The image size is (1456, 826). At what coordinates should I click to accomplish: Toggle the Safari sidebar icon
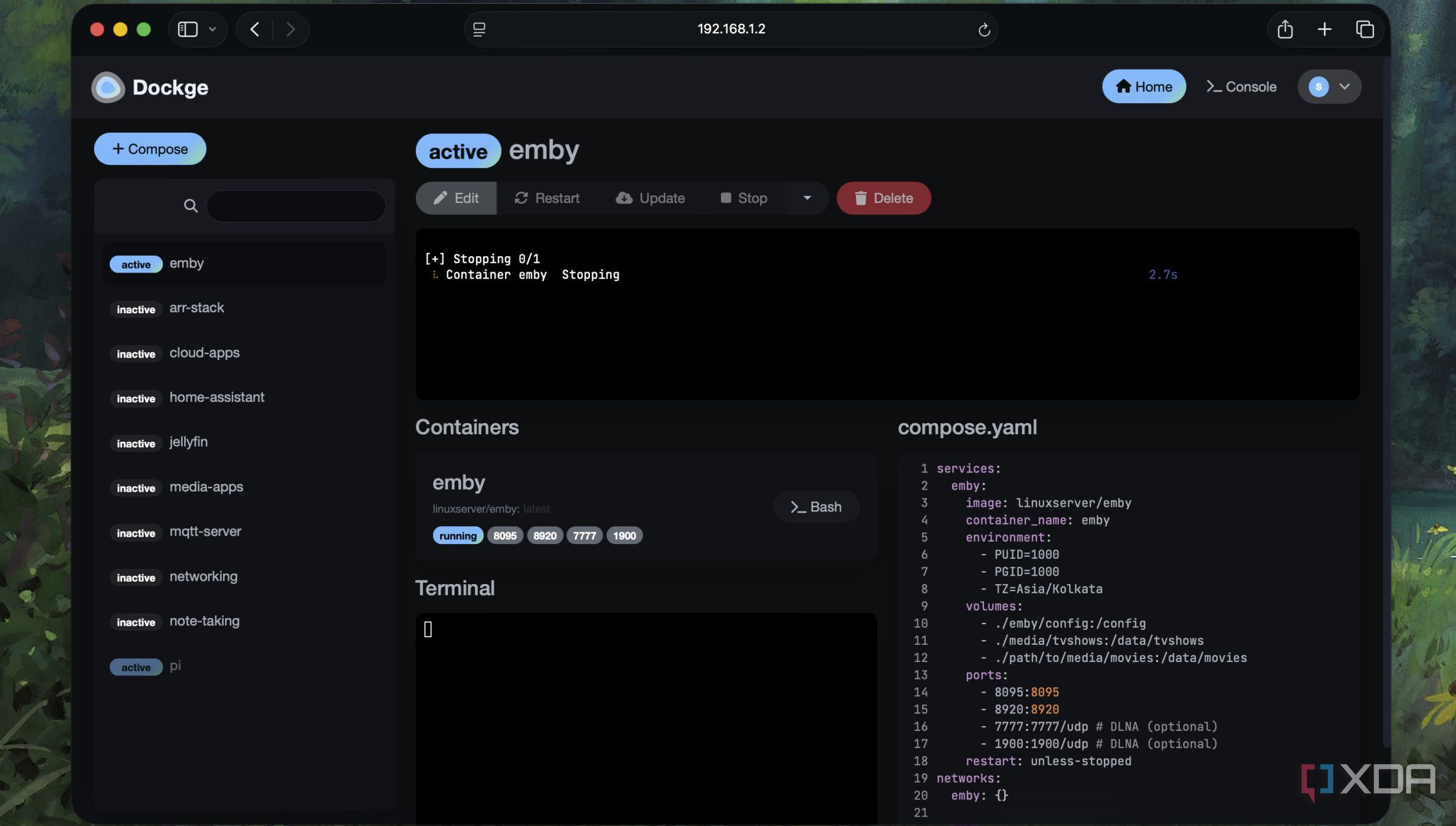(x=188, y=29)
